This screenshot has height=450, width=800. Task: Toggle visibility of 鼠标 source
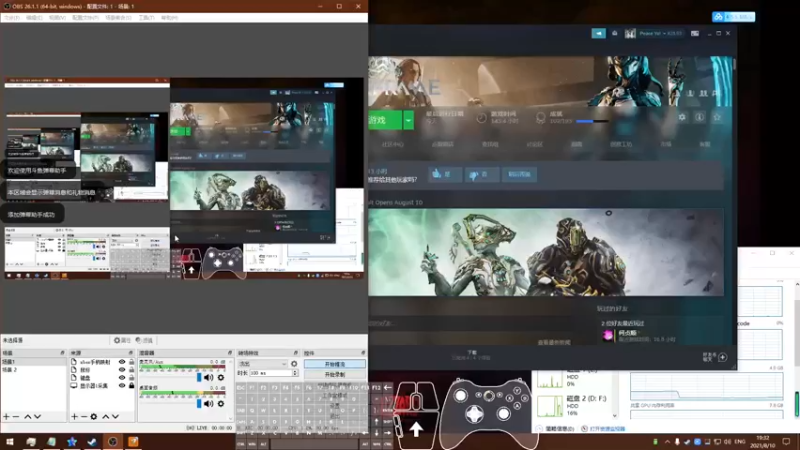click(x=122, y=370)
